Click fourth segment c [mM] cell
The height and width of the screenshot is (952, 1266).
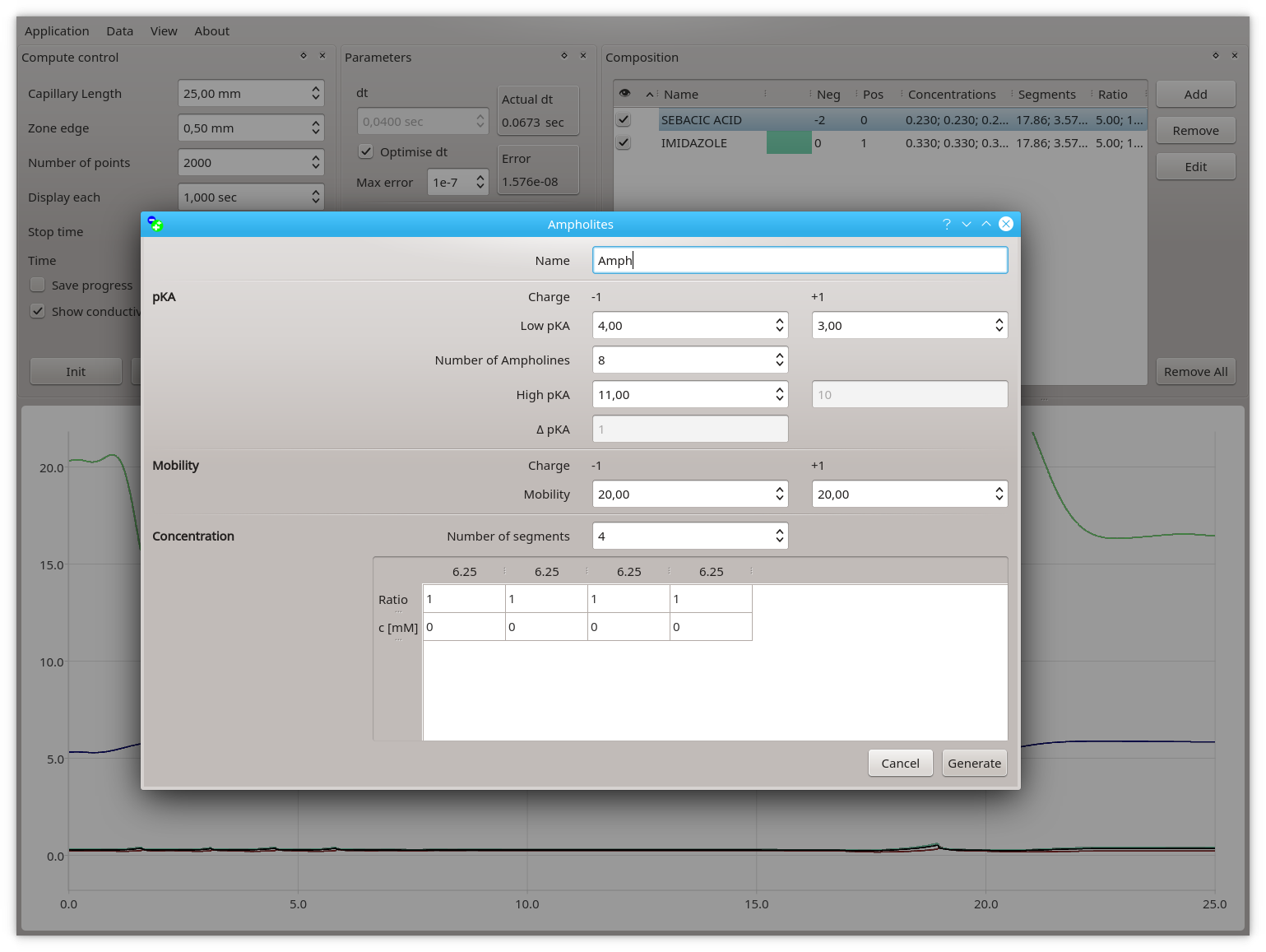pyautogui.click(x=711, y=627)
